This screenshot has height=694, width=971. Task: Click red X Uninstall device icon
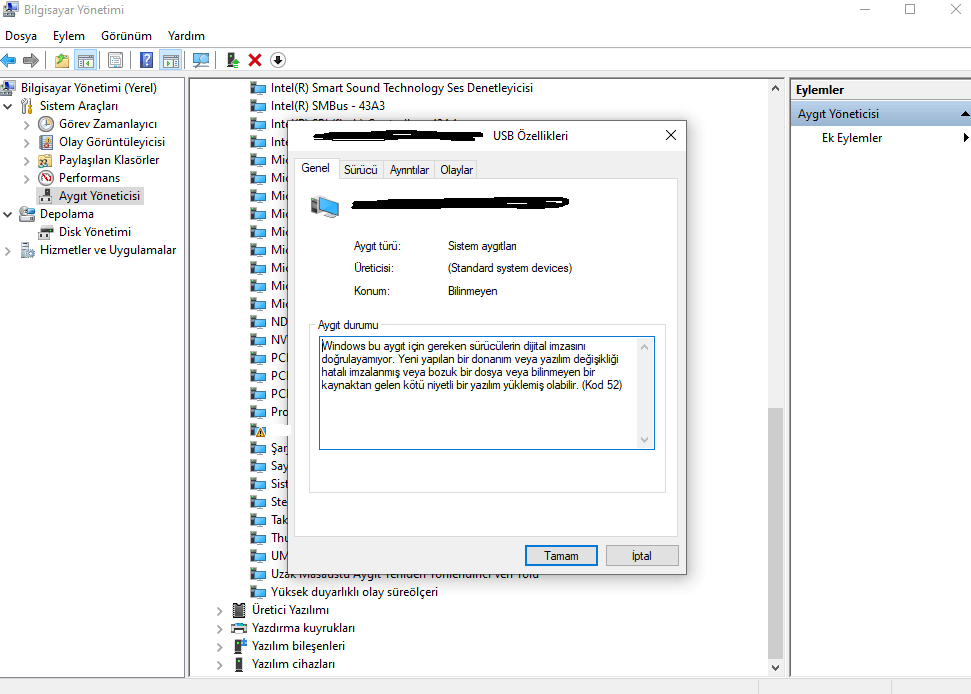(255, 60)
